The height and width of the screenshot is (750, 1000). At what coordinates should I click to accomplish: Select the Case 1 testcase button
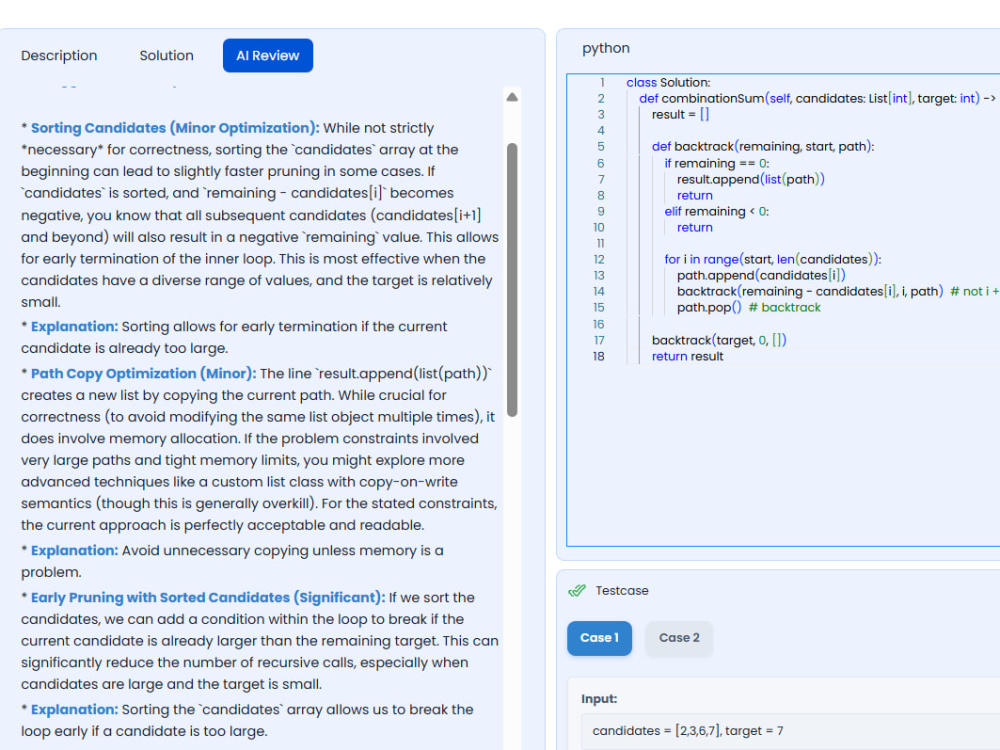tap(599, 638)
